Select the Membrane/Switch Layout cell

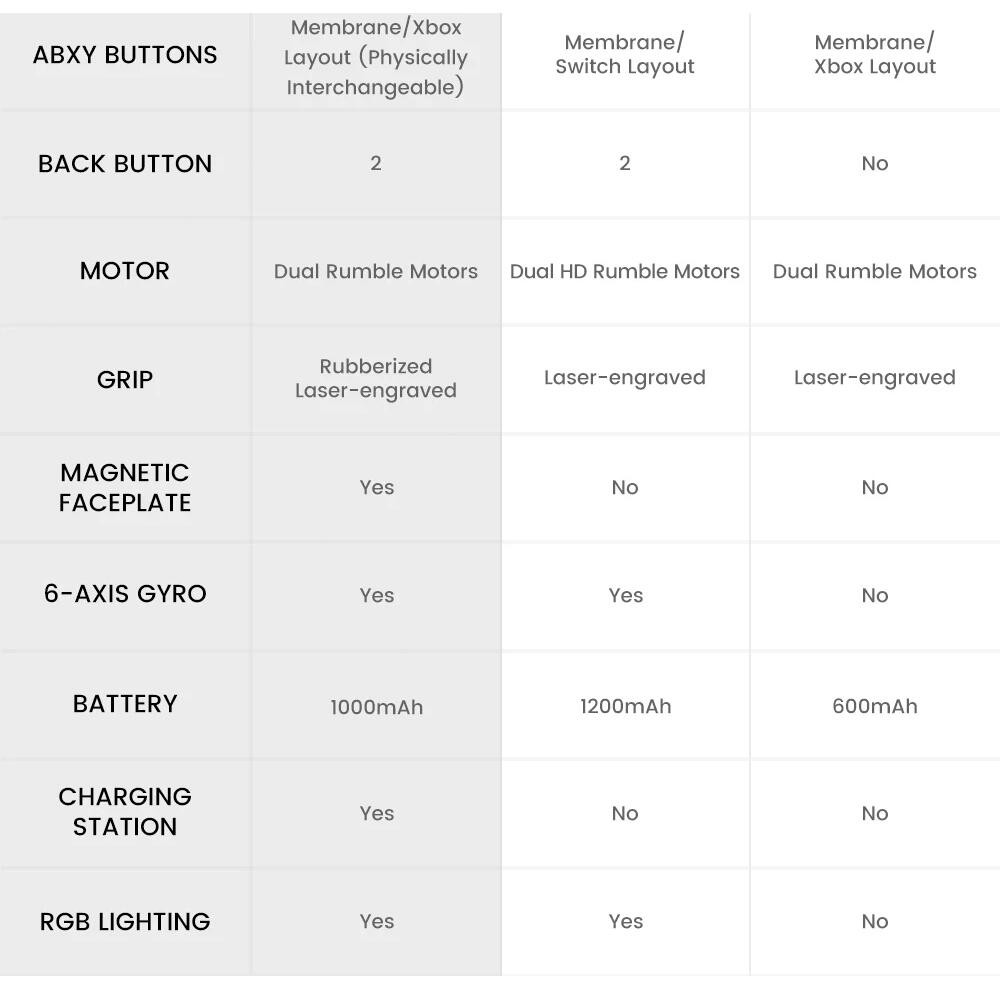click(625, 55)
